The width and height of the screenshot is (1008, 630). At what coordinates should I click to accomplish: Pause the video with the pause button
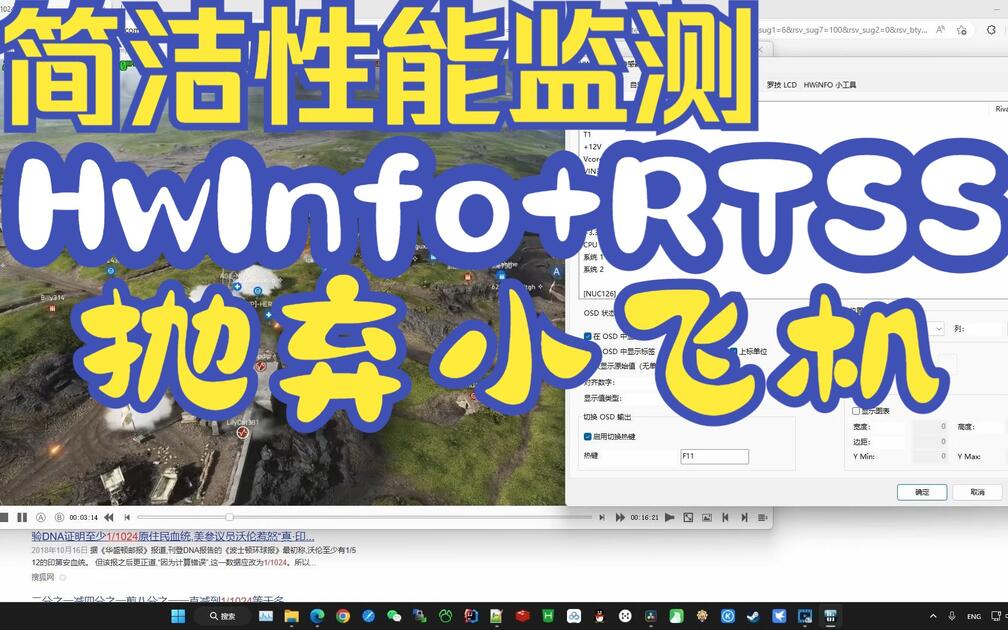tap(22, 517)
